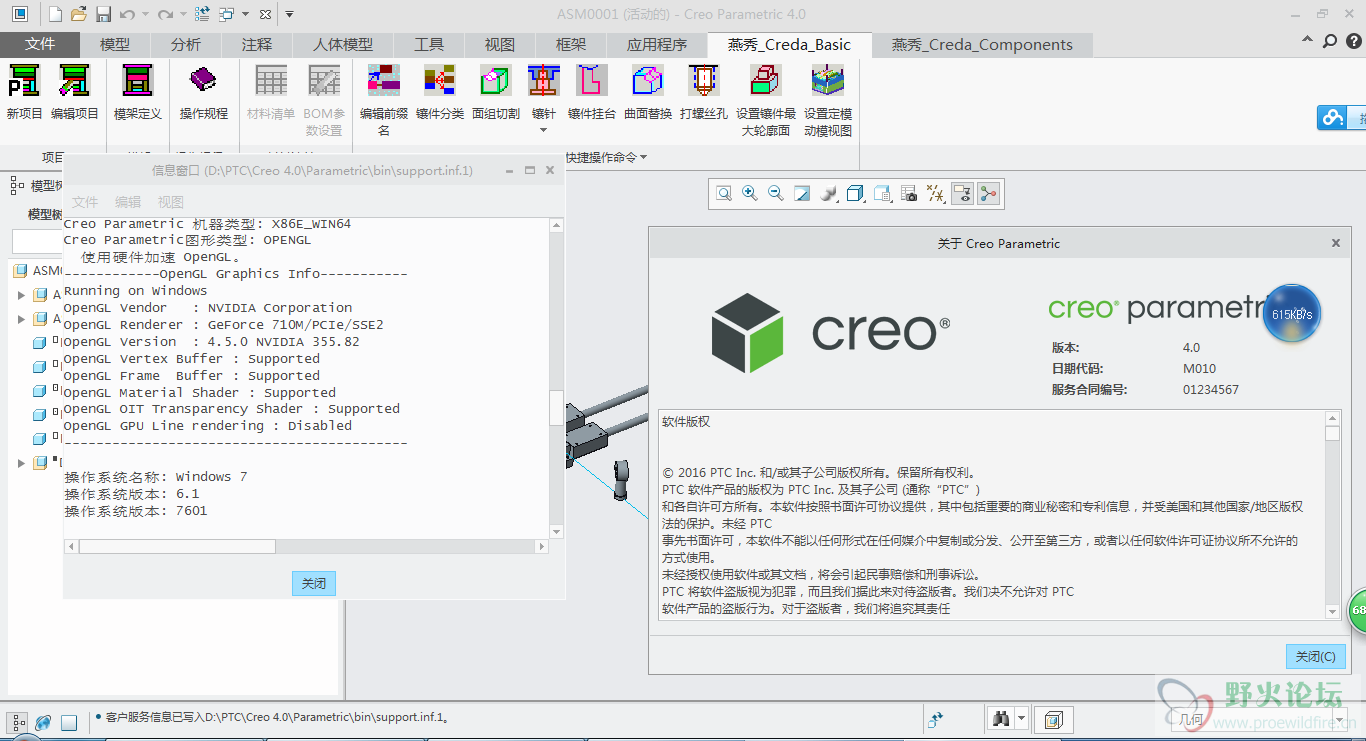
Task: Click the 新项目 (new project) icon
Action: coord(24,81)
